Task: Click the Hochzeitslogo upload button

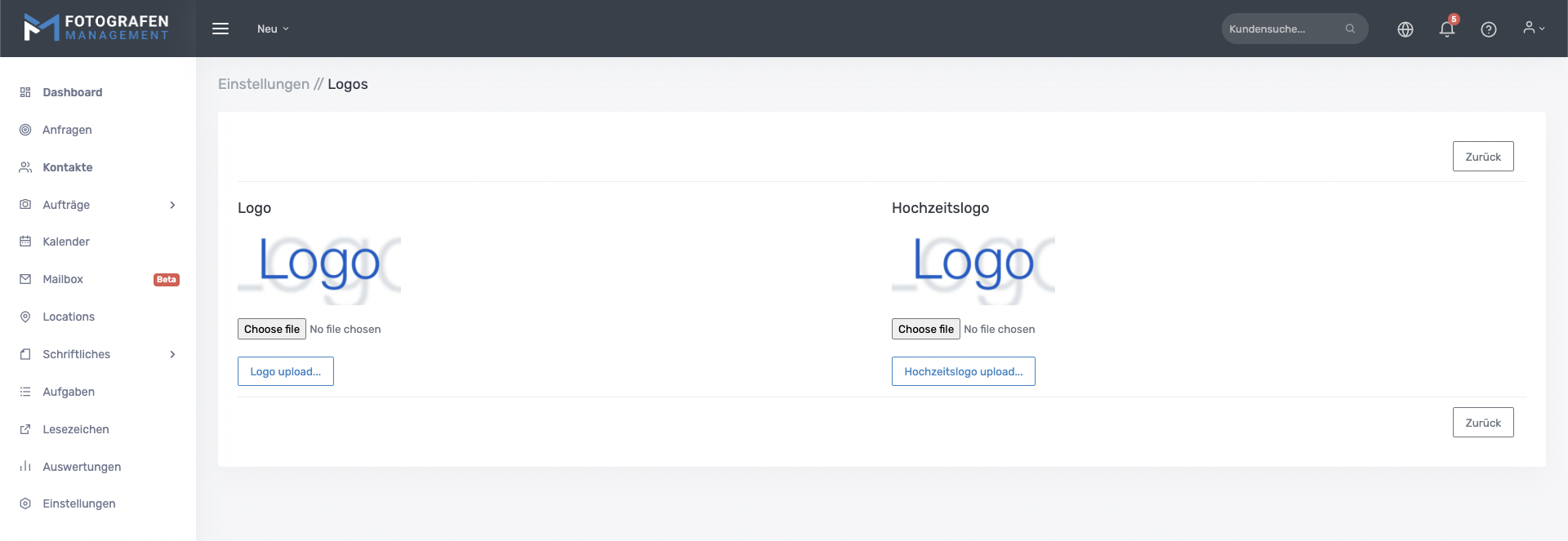Action: pyautogui.click(x=963, y=371)
